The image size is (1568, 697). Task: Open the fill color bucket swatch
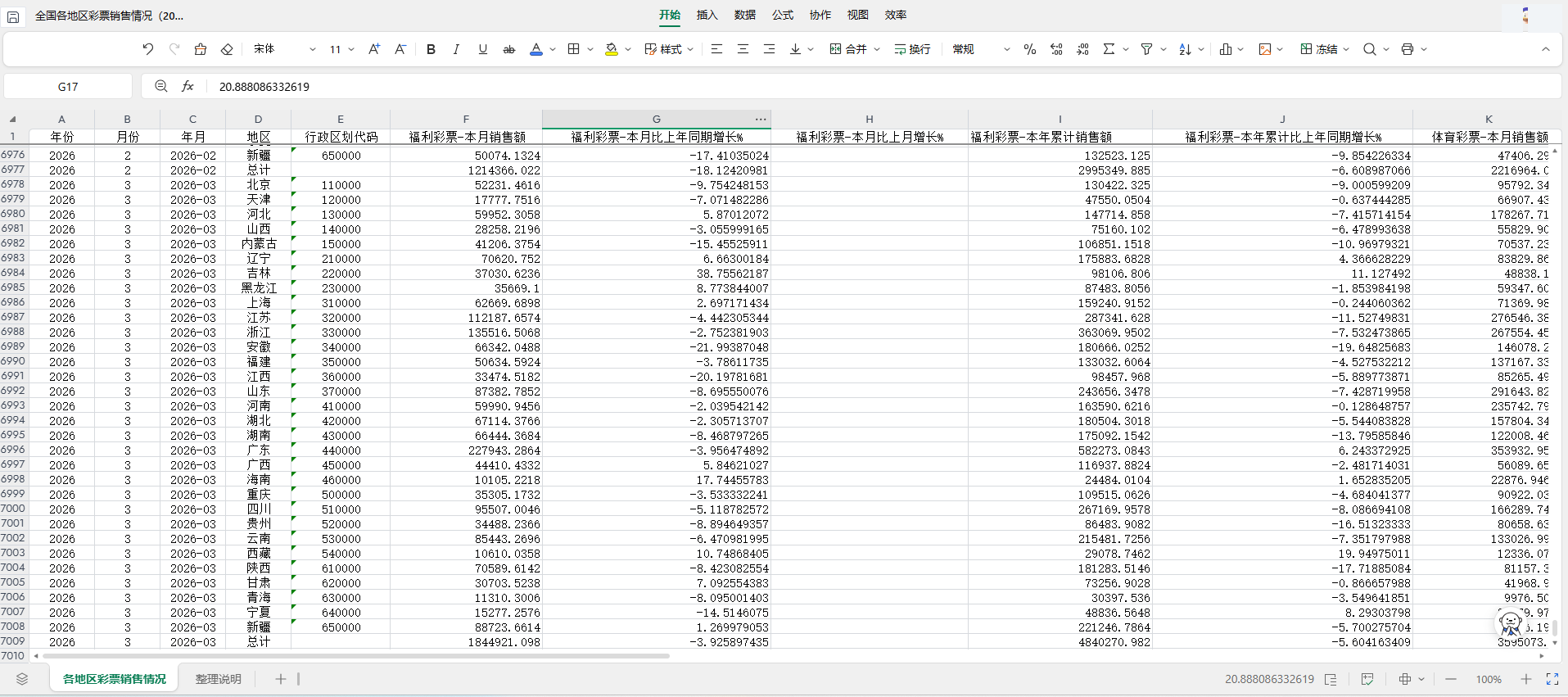[x=612, y=49]
